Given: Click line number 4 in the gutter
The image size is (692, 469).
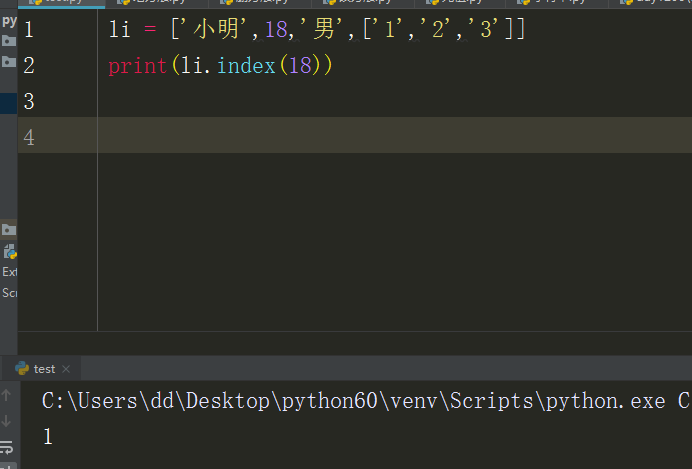Looking at the screenshot, I should (x=29, y=137).
